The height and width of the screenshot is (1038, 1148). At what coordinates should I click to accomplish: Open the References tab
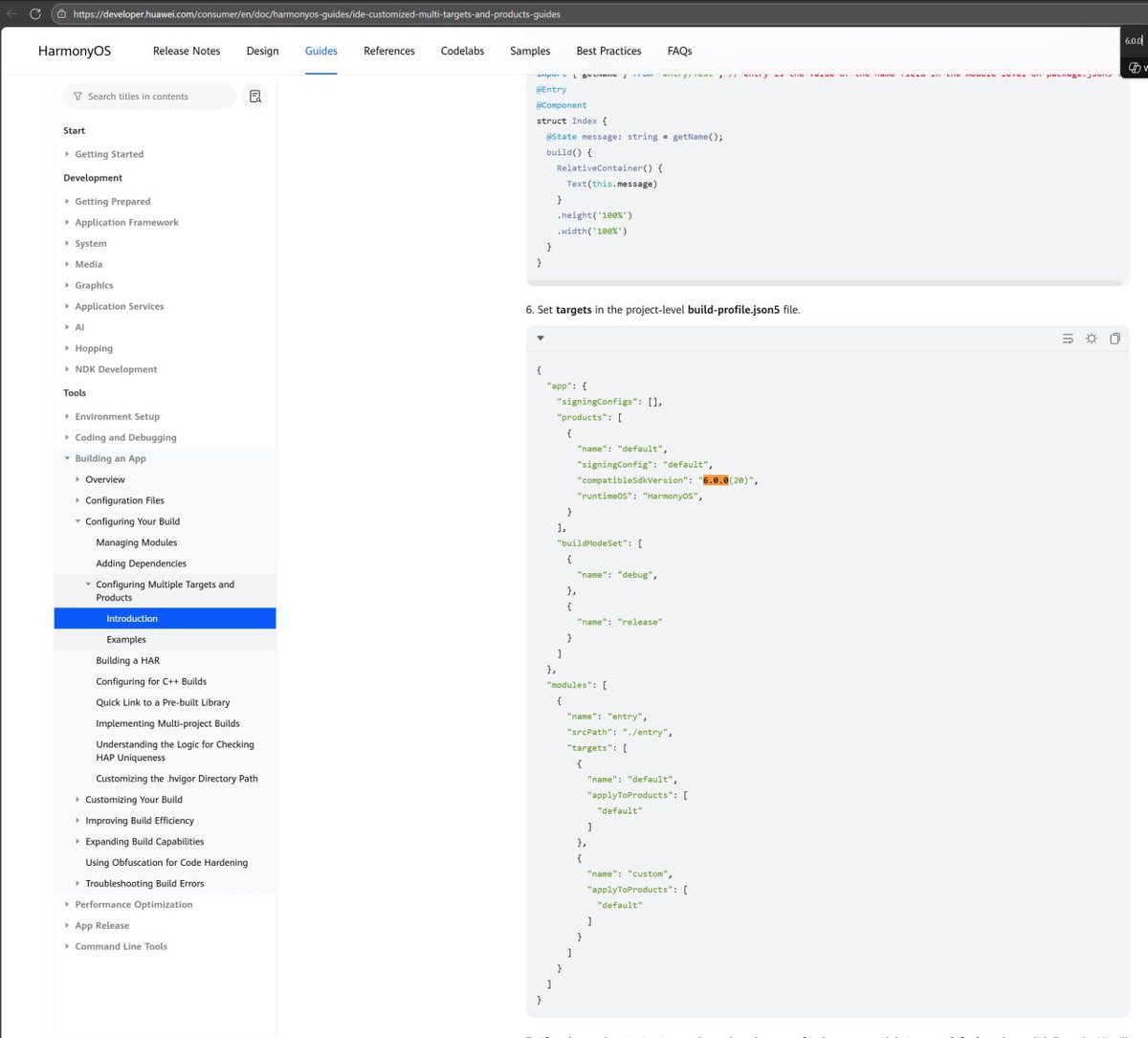389,51
